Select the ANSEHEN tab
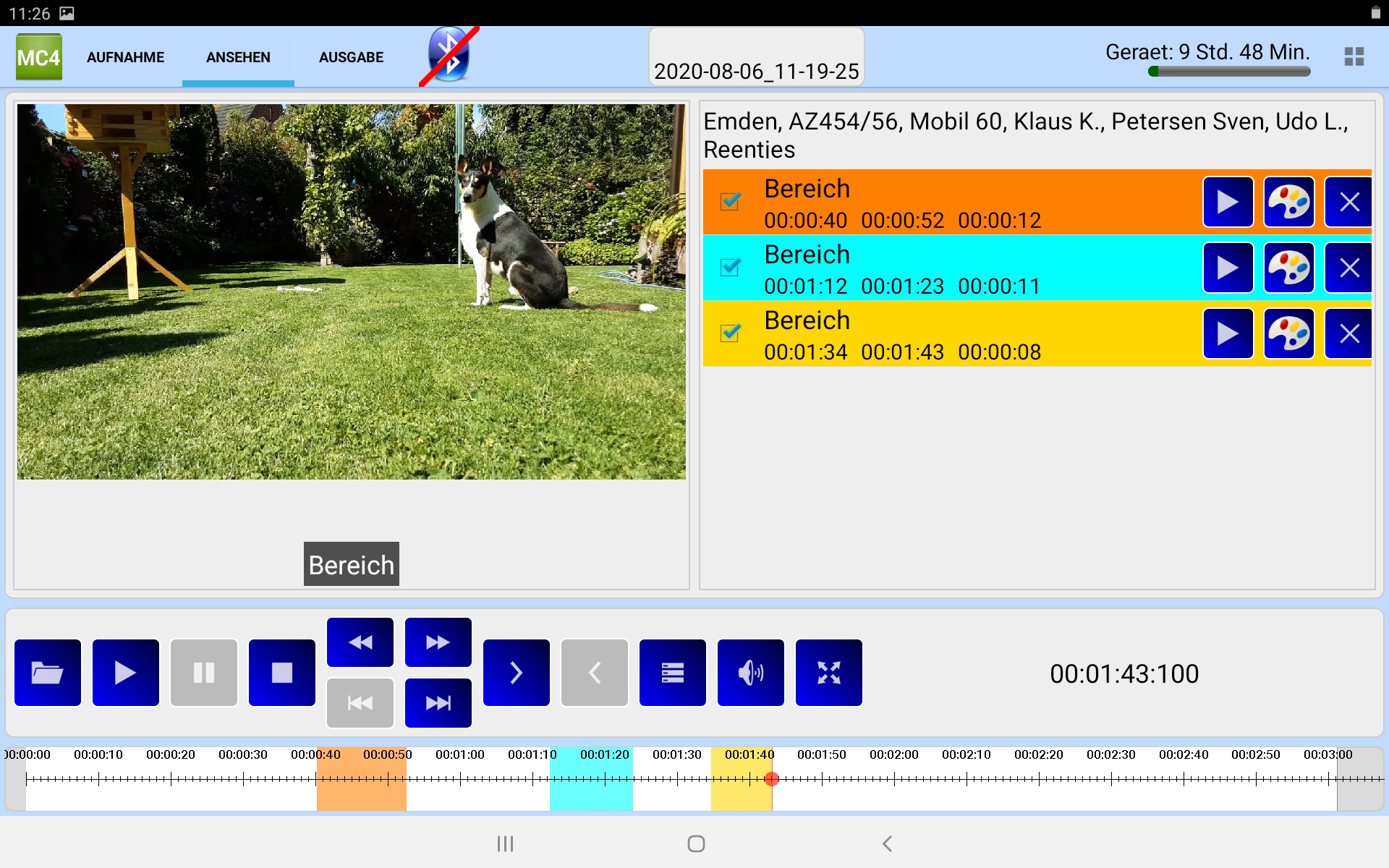The width and height of the screenshot is (1389, 868). click(238, 57)
